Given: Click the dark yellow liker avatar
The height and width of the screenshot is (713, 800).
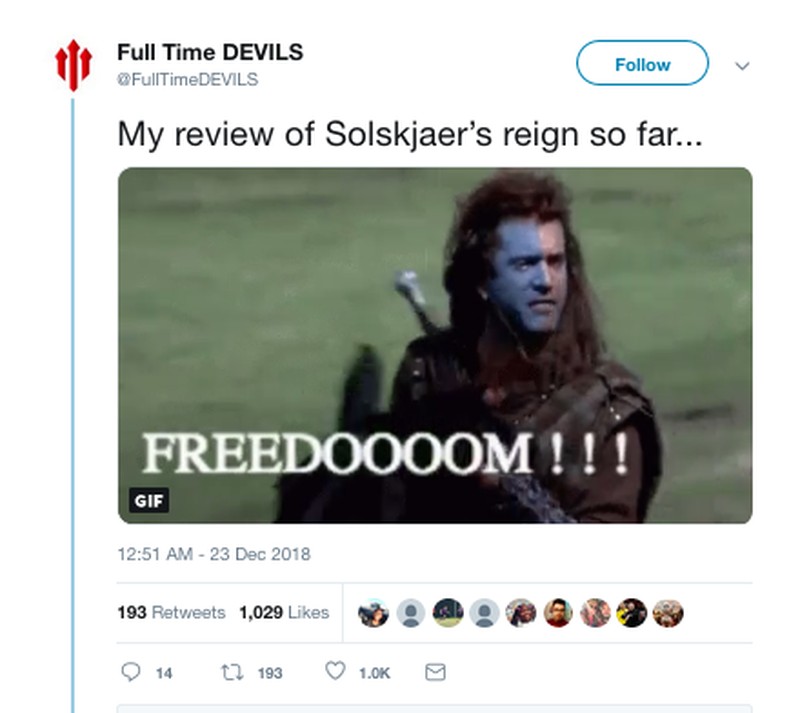Looking at the screenshot, I should pos(631,612).
